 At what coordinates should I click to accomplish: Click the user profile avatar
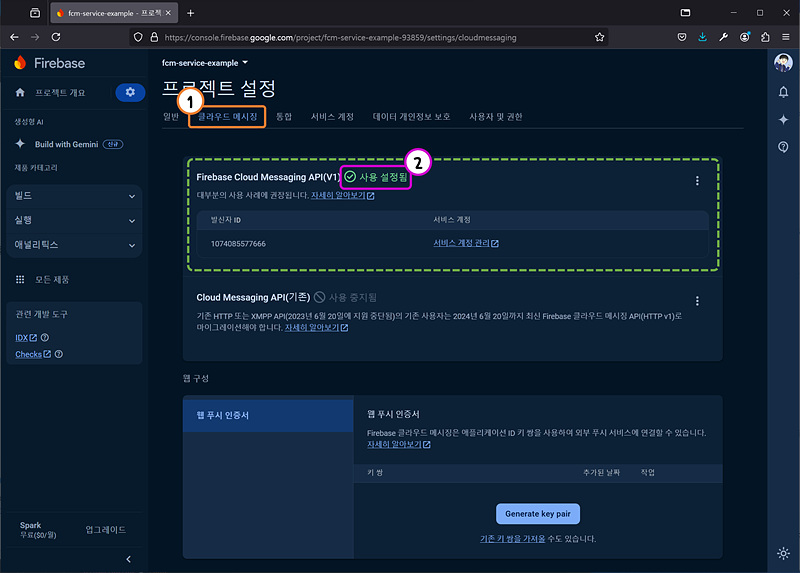tap(783, 62)
